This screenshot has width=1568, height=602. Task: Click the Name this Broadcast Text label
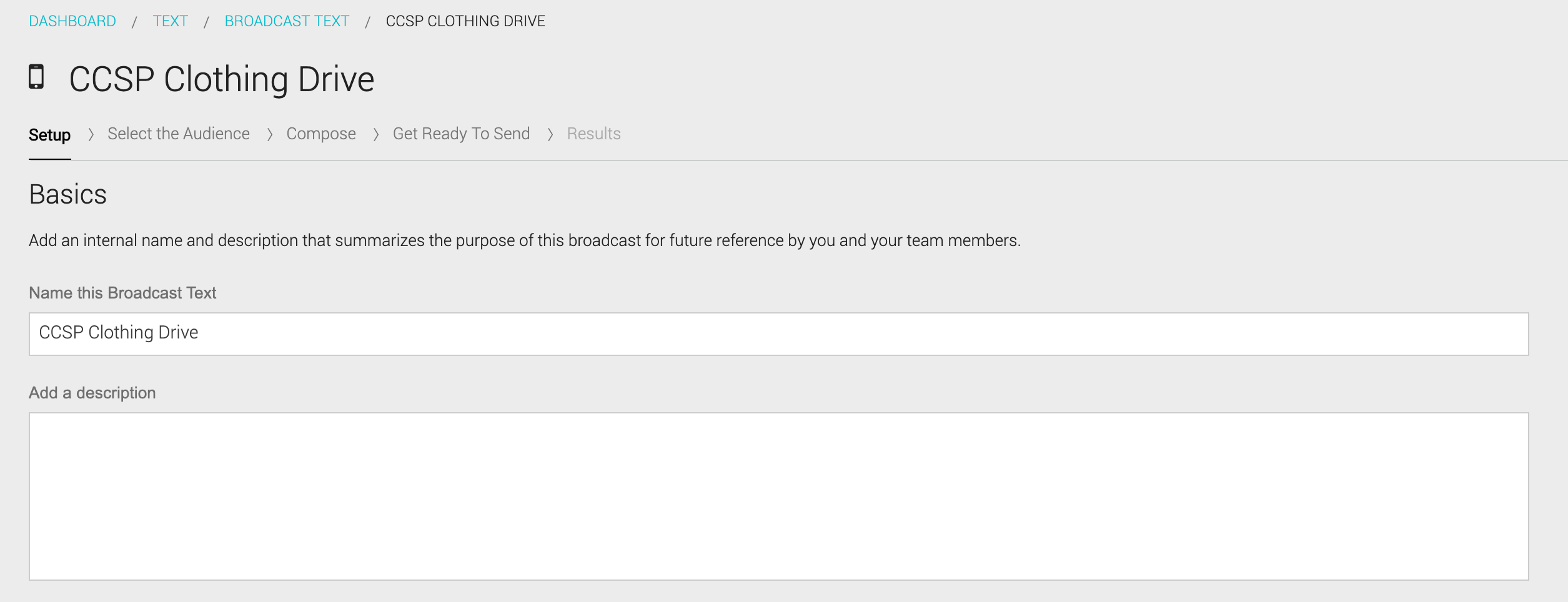pos(122,293)
